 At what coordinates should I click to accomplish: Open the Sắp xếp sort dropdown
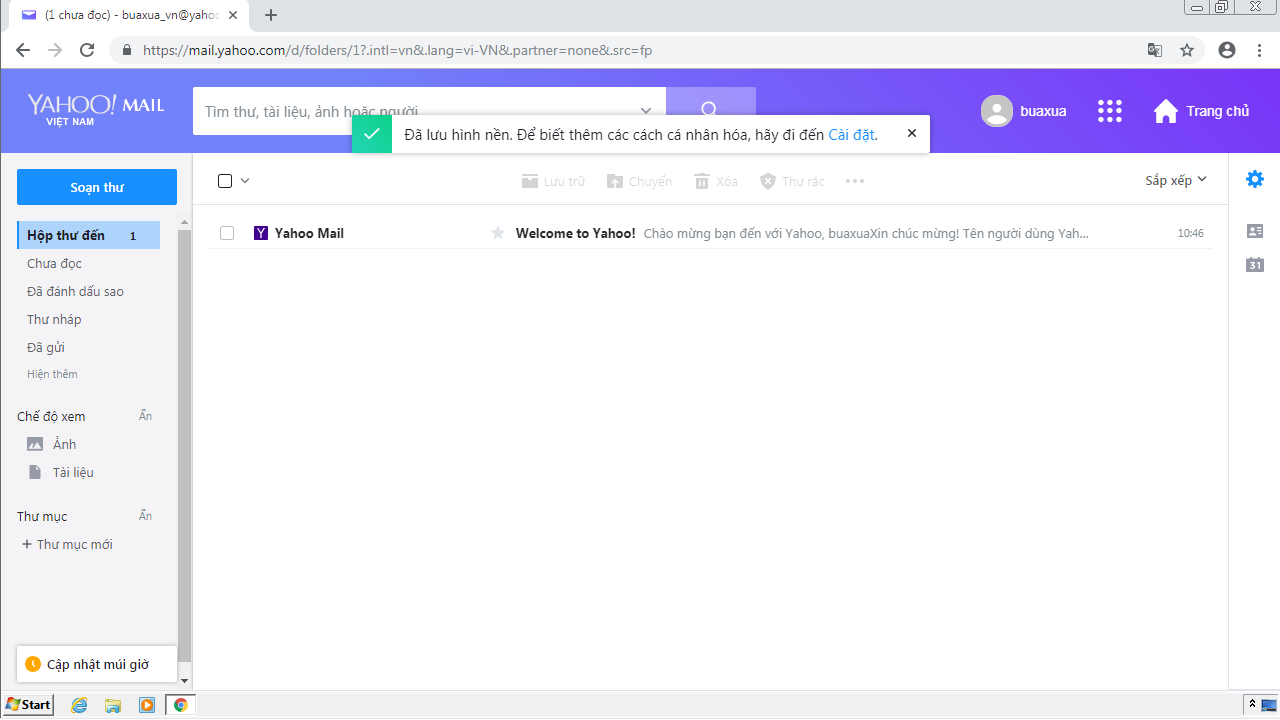[1176, 180]
